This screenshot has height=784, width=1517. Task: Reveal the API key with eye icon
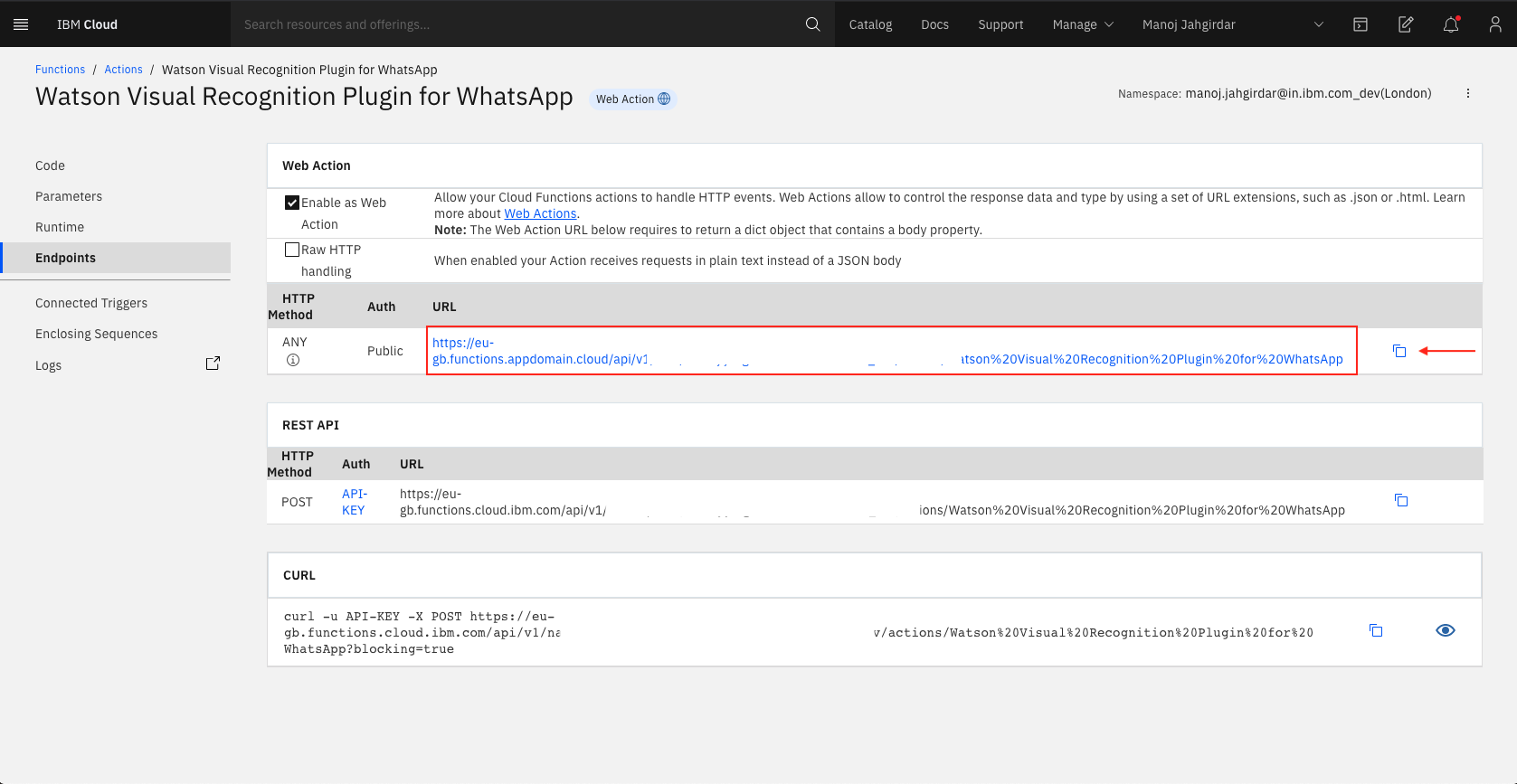point(1446,630)
